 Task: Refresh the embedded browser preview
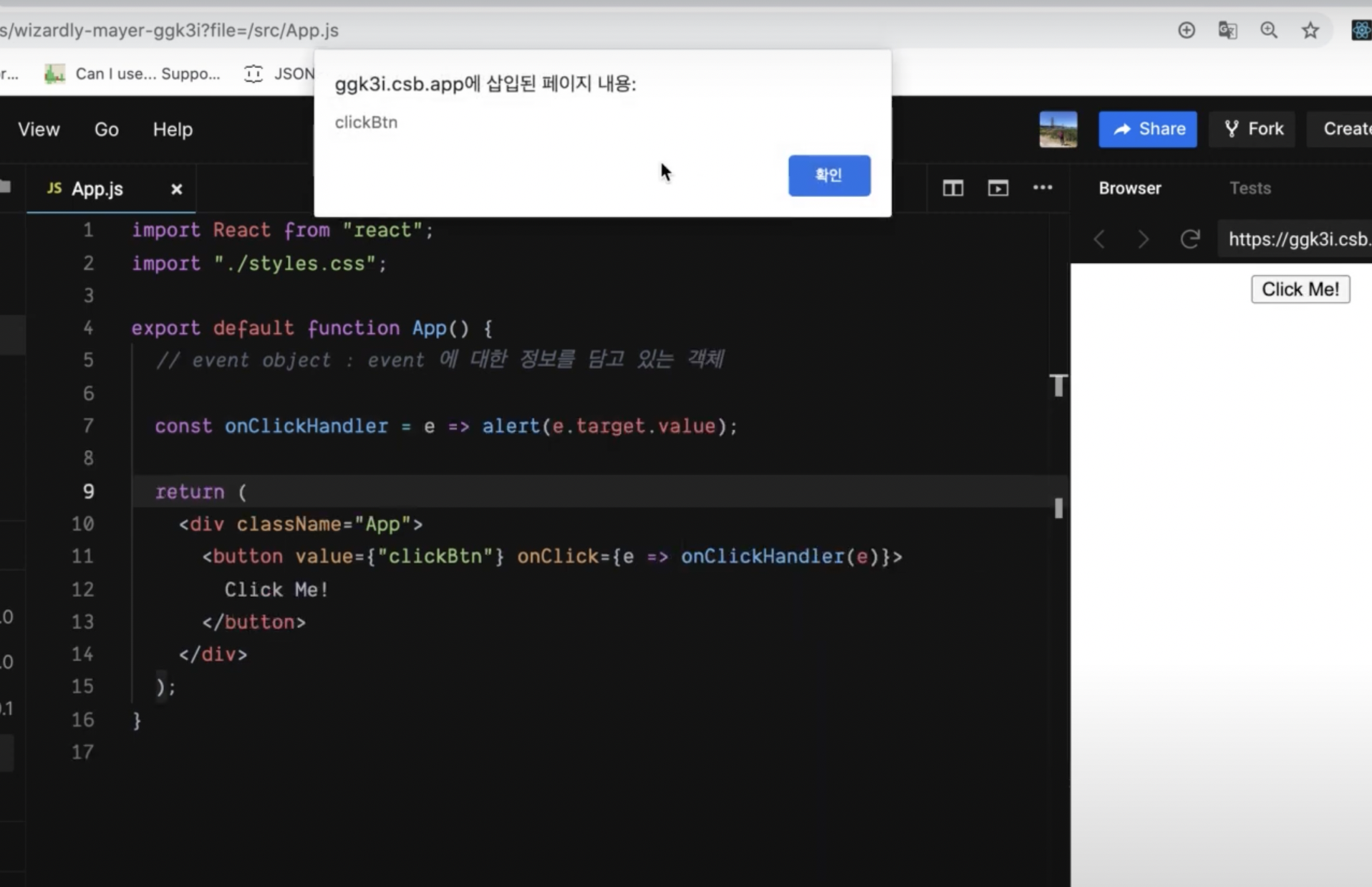click(x=1190, y=239)
